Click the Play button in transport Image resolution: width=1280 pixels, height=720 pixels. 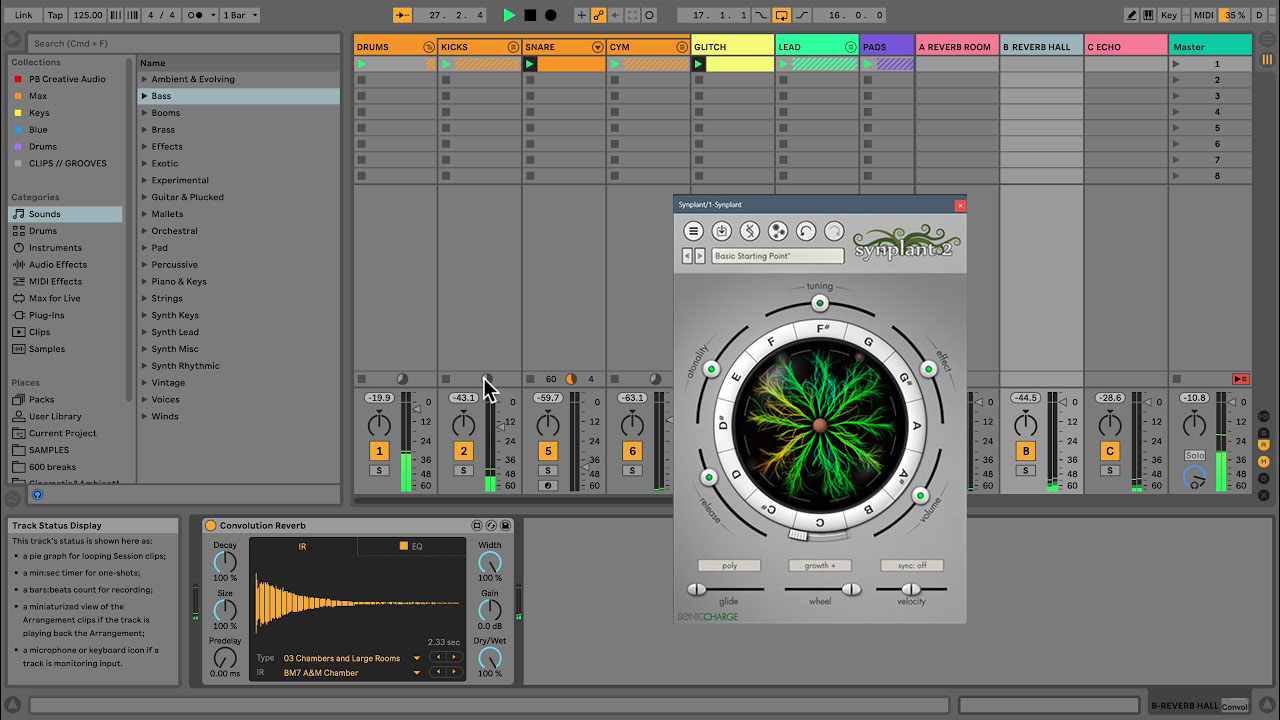[509, 15]
